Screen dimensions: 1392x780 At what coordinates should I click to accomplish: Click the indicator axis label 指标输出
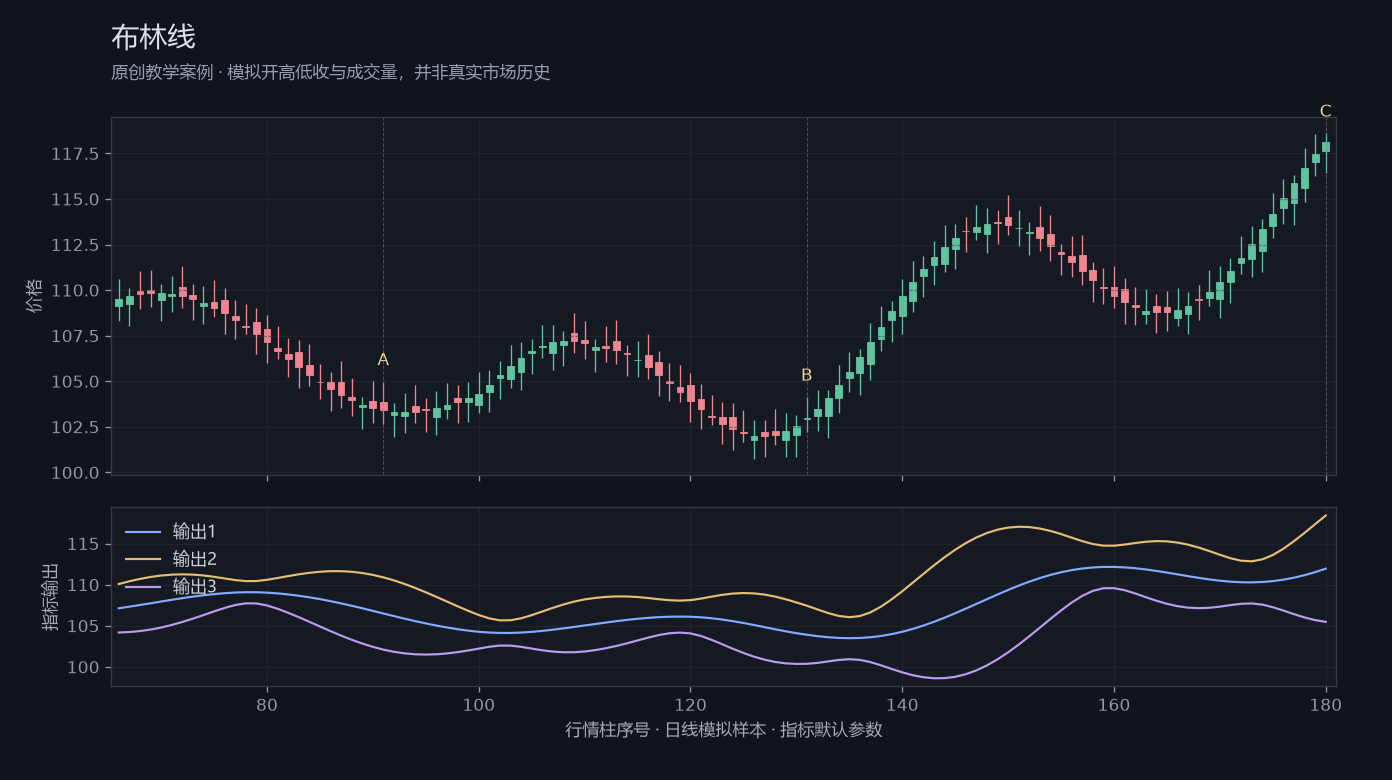click(x=50, y=597)
